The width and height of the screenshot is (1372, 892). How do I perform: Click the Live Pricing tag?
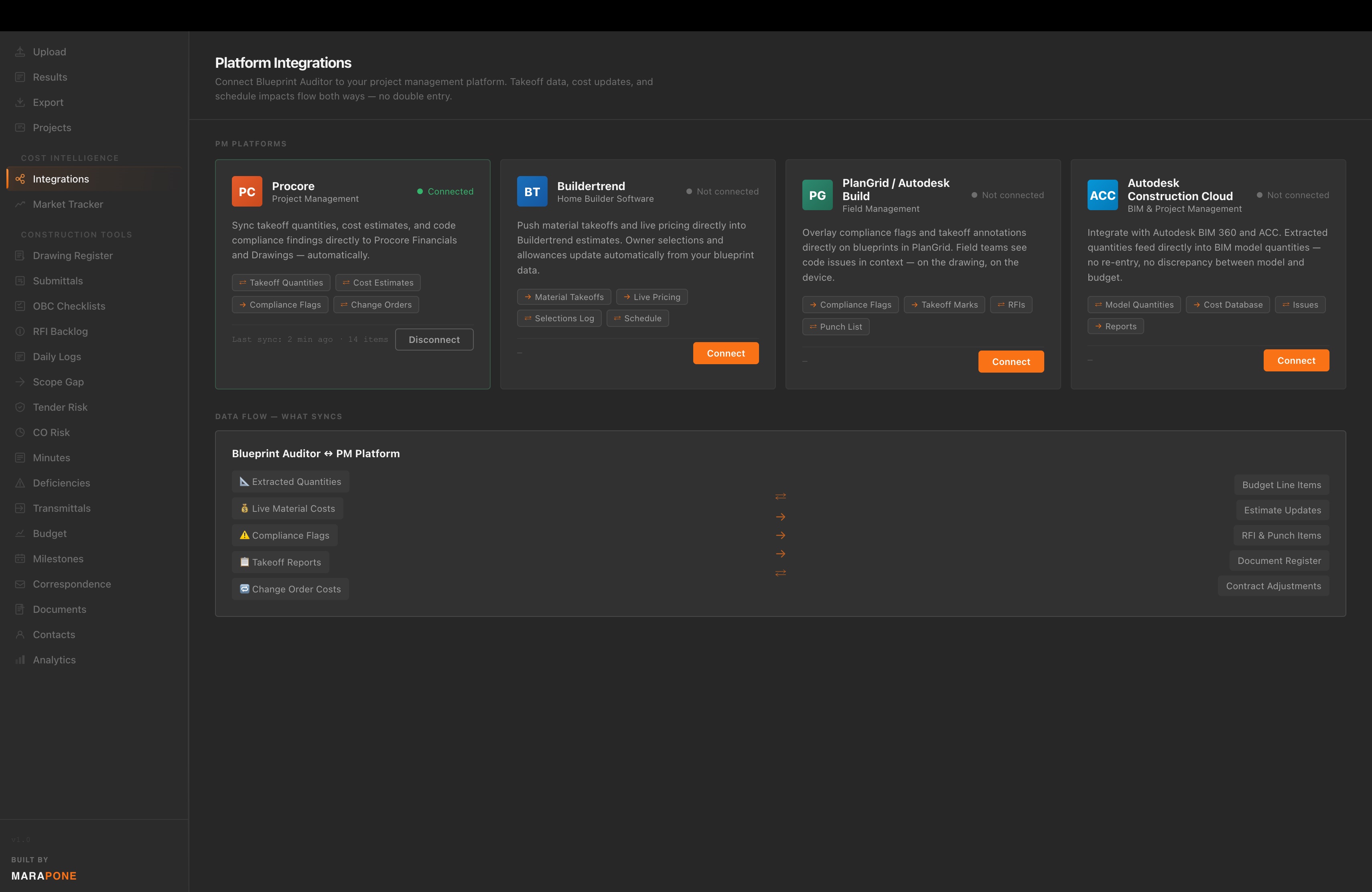point(651,297)
